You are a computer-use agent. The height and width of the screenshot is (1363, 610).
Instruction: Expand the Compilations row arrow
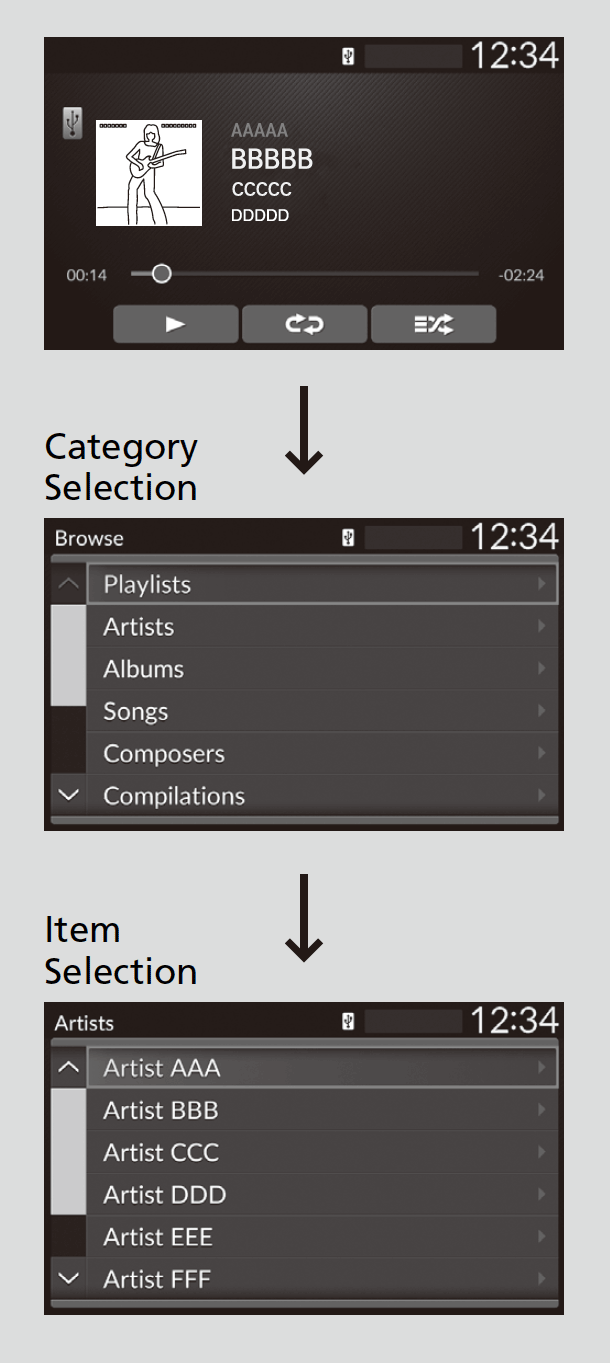(x=542, y=796)
